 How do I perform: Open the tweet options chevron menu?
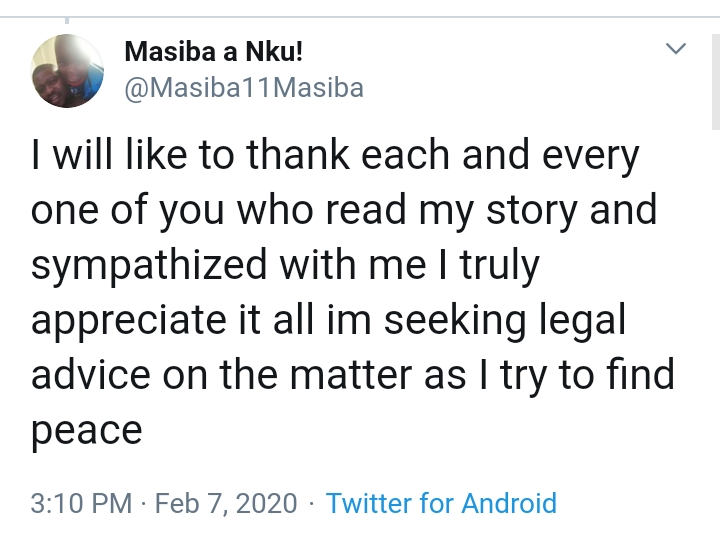click(x=676, y=48)
